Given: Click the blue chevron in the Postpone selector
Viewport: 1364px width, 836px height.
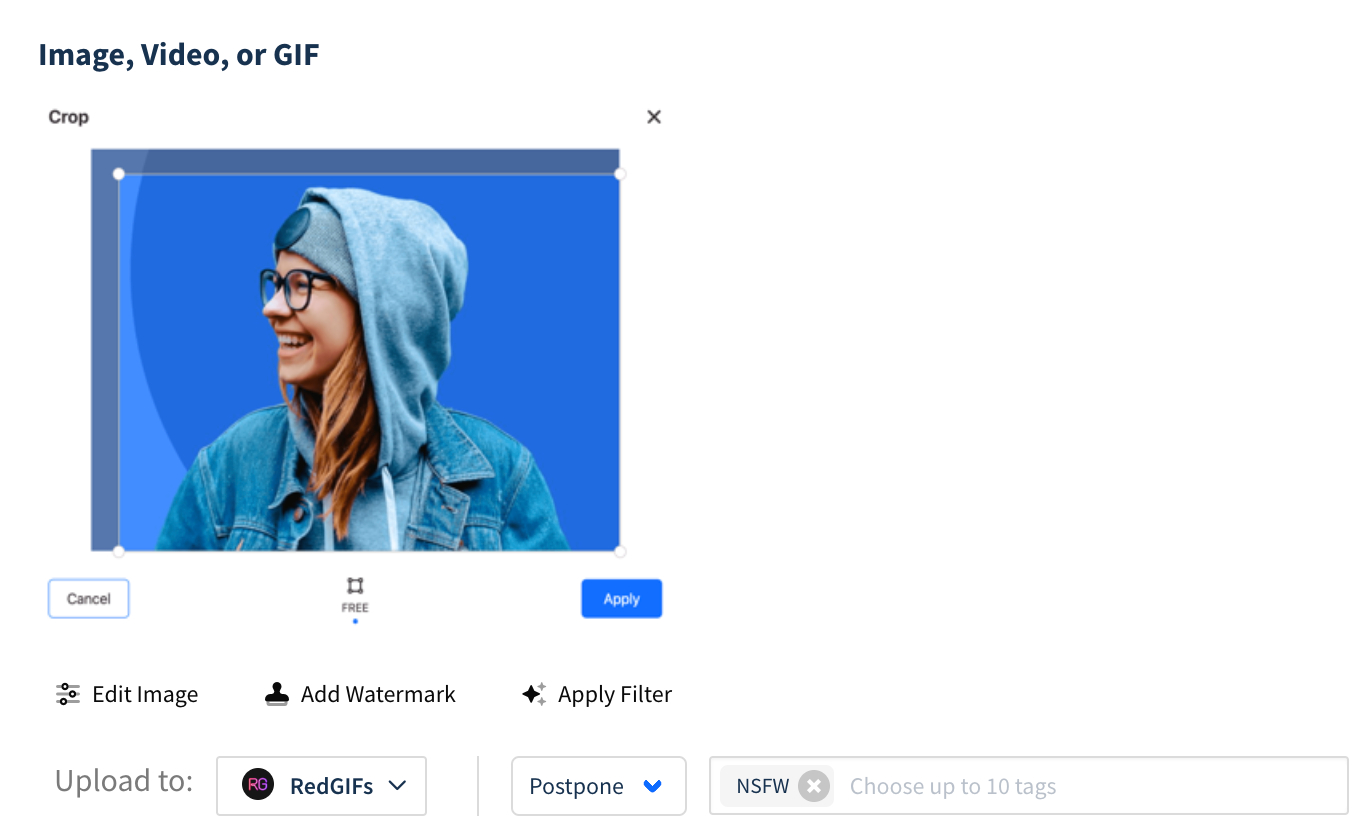Looking at the screenshot, I should coord(653,787).
